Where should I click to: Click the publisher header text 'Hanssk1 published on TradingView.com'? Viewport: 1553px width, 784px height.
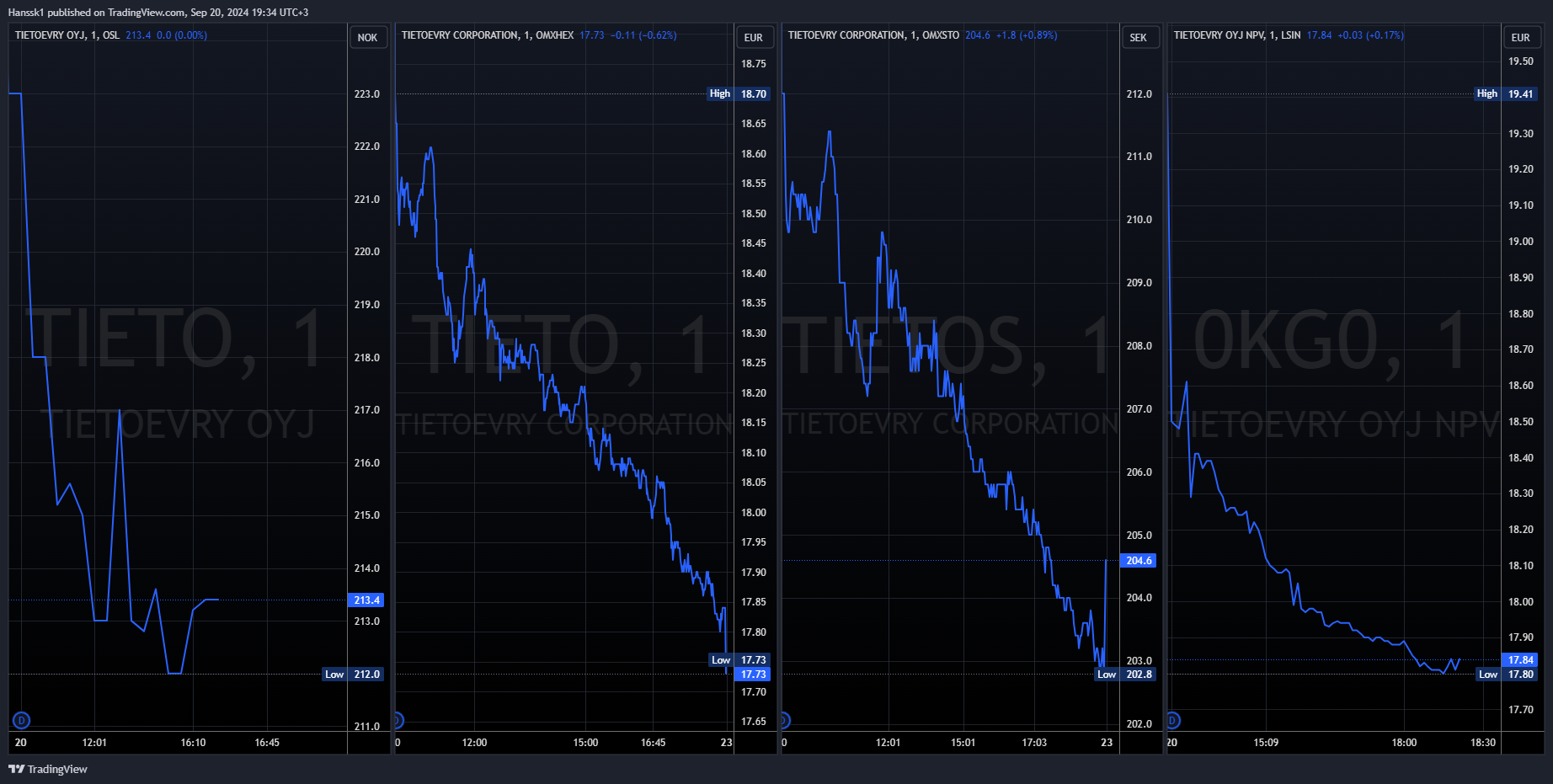pos(97,13)
